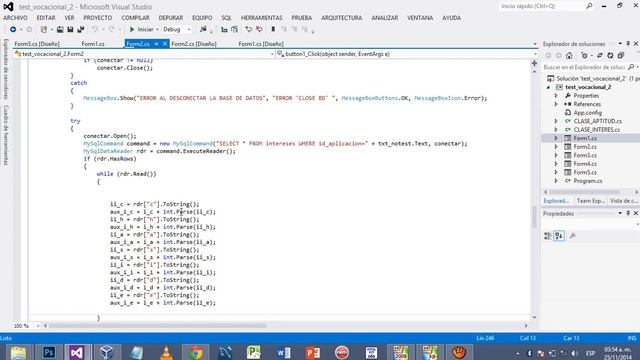
Task: Switch to the Form1.cs [Diseño] tab
Action: pyautogui.click(x=261, y=44)
